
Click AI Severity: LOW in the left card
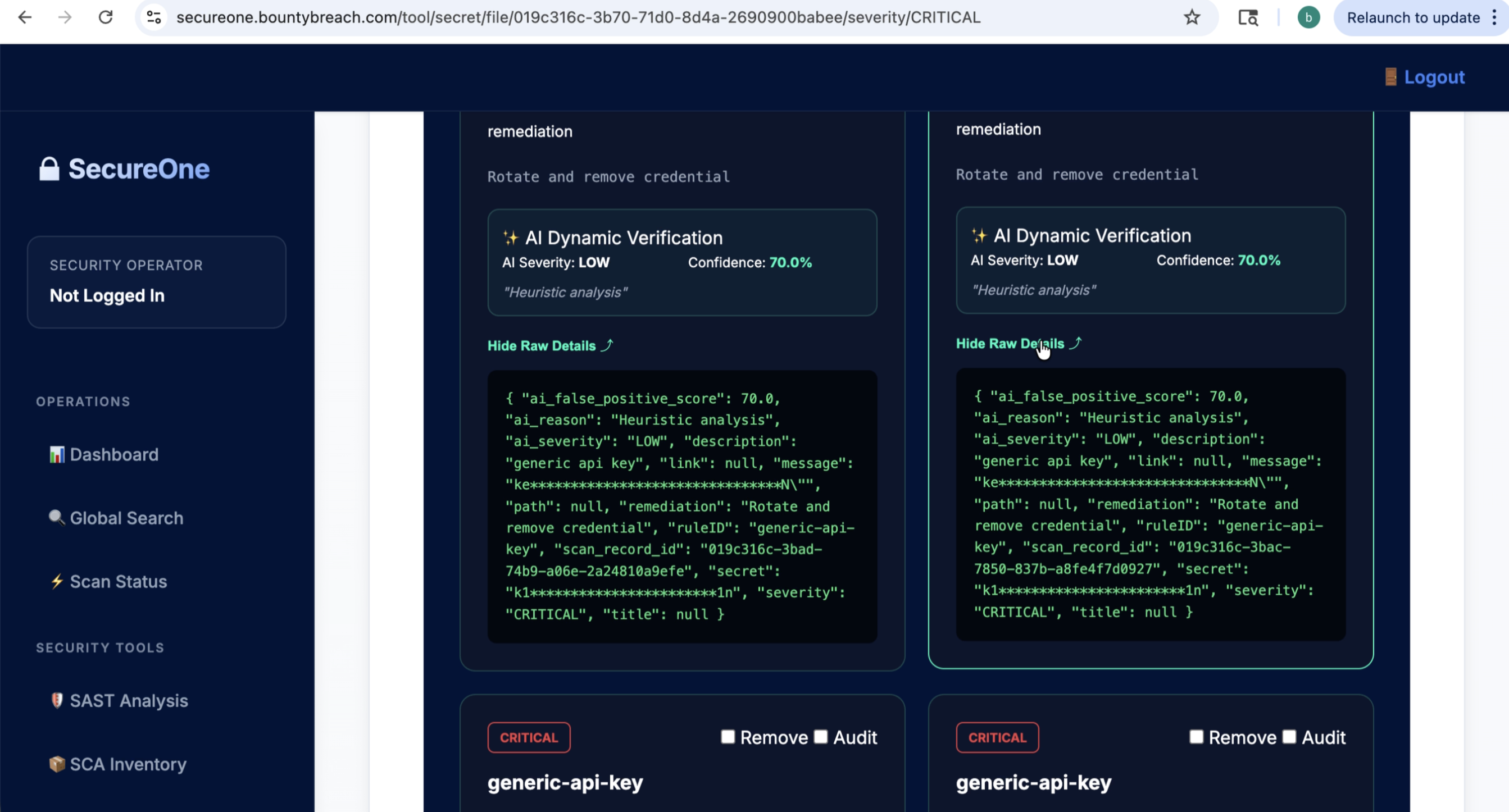click(x=555, y=263)
